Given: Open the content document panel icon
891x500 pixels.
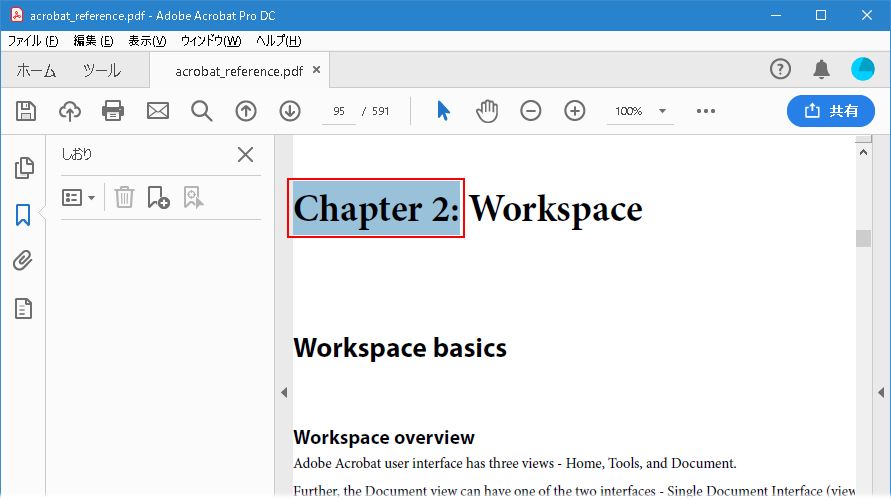Looking at the screenshot, I should click(23, 309).
